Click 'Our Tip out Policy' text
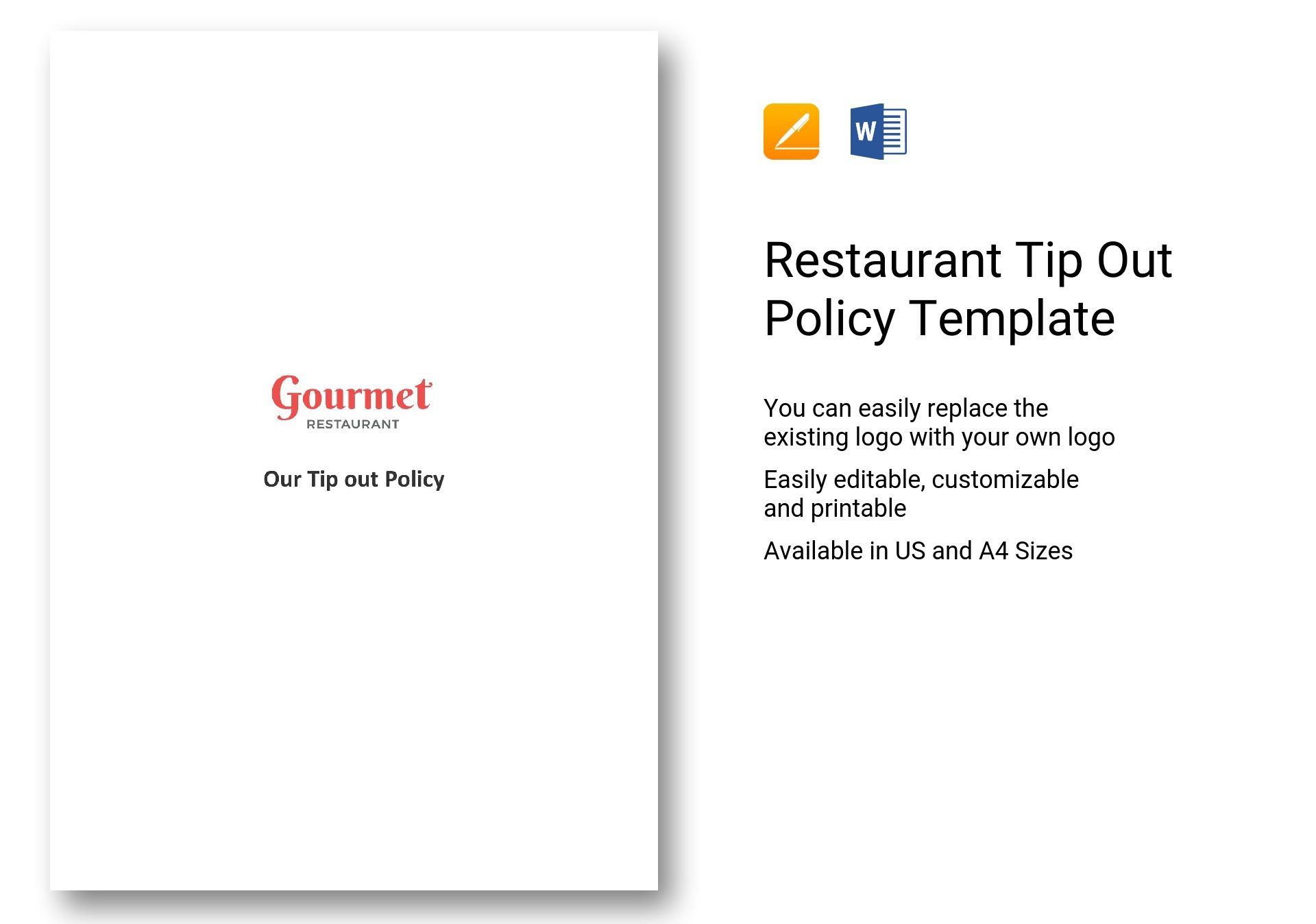Image resolution: width=1316 pixels, height=924 pixels. coord(352,477)
